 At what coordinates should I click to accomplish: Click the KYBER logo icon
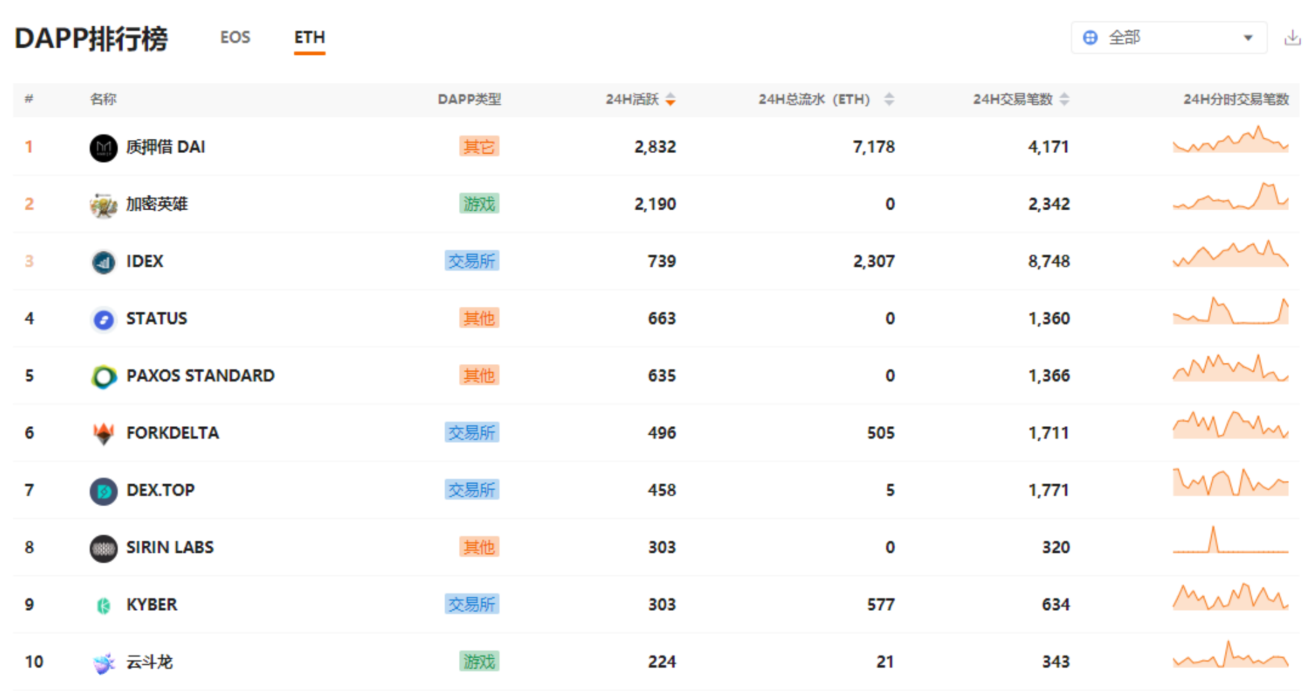tap(103, 605)
